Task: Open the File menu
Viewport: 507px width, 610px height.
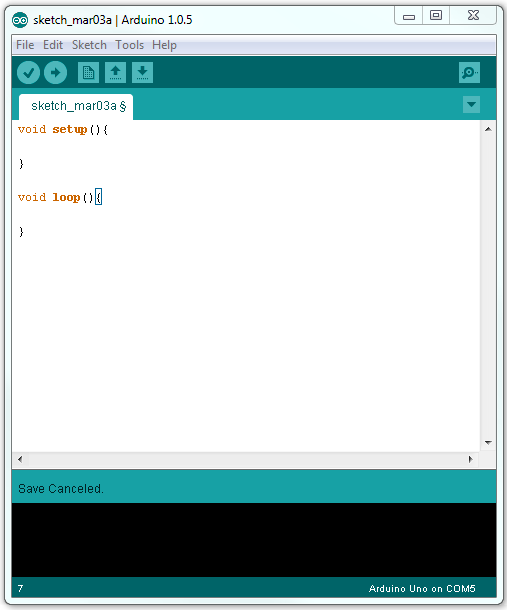Action: 25,45
